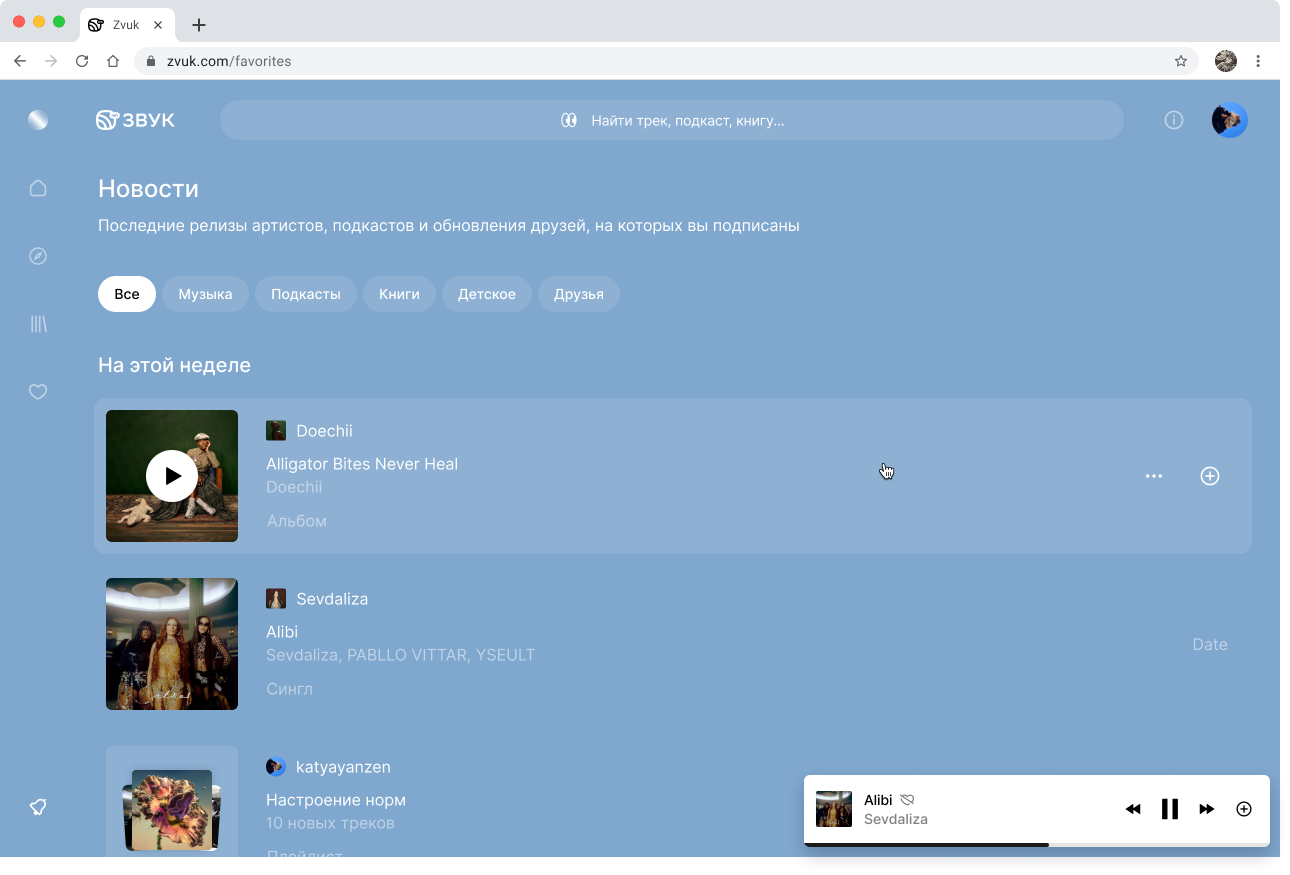Bookmark this page with the star icon

pos(1181,61)
